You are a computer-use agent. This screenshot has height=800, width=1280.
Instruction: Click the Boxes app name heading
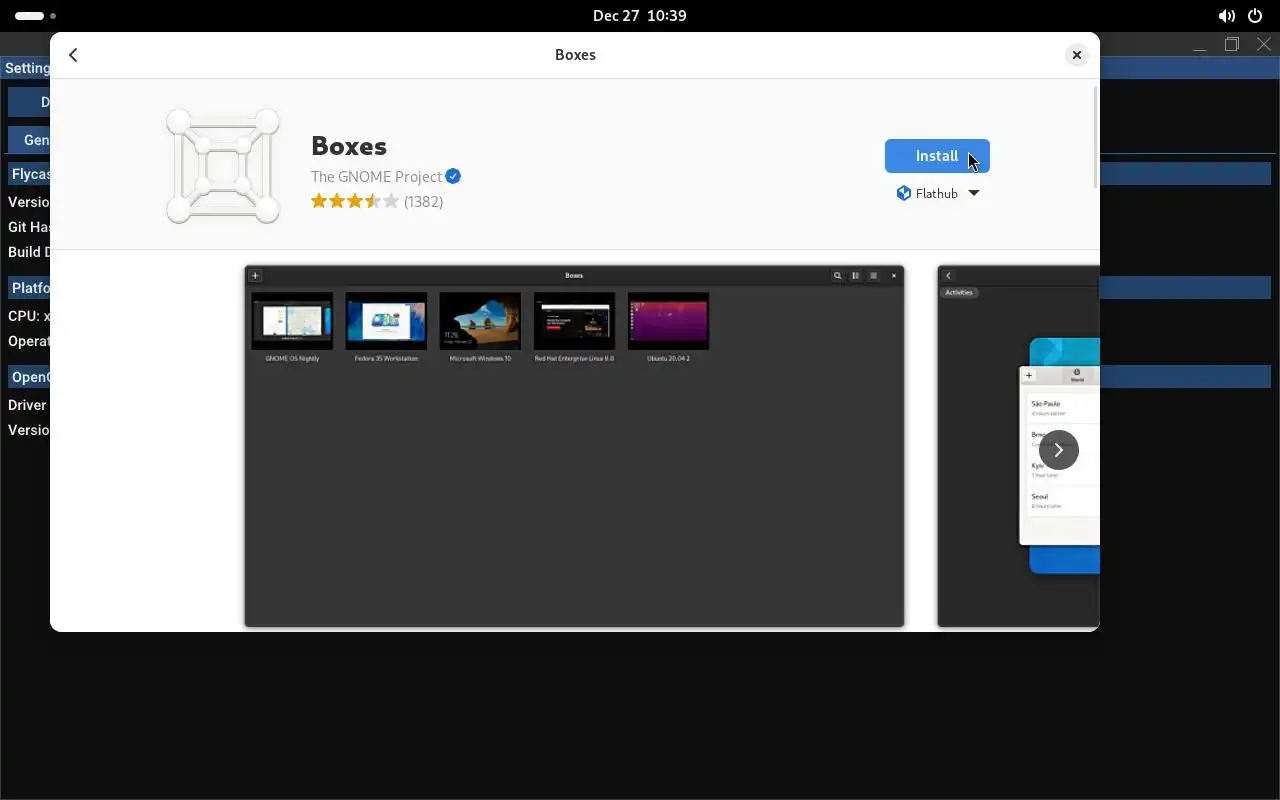349,145
